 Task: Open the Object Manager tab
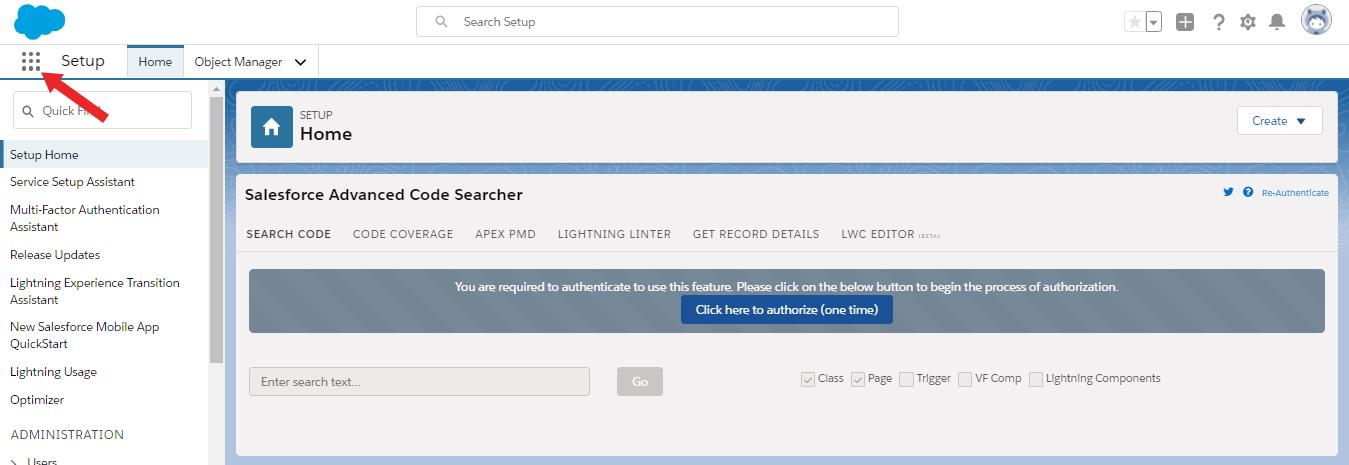click(238, 62)
